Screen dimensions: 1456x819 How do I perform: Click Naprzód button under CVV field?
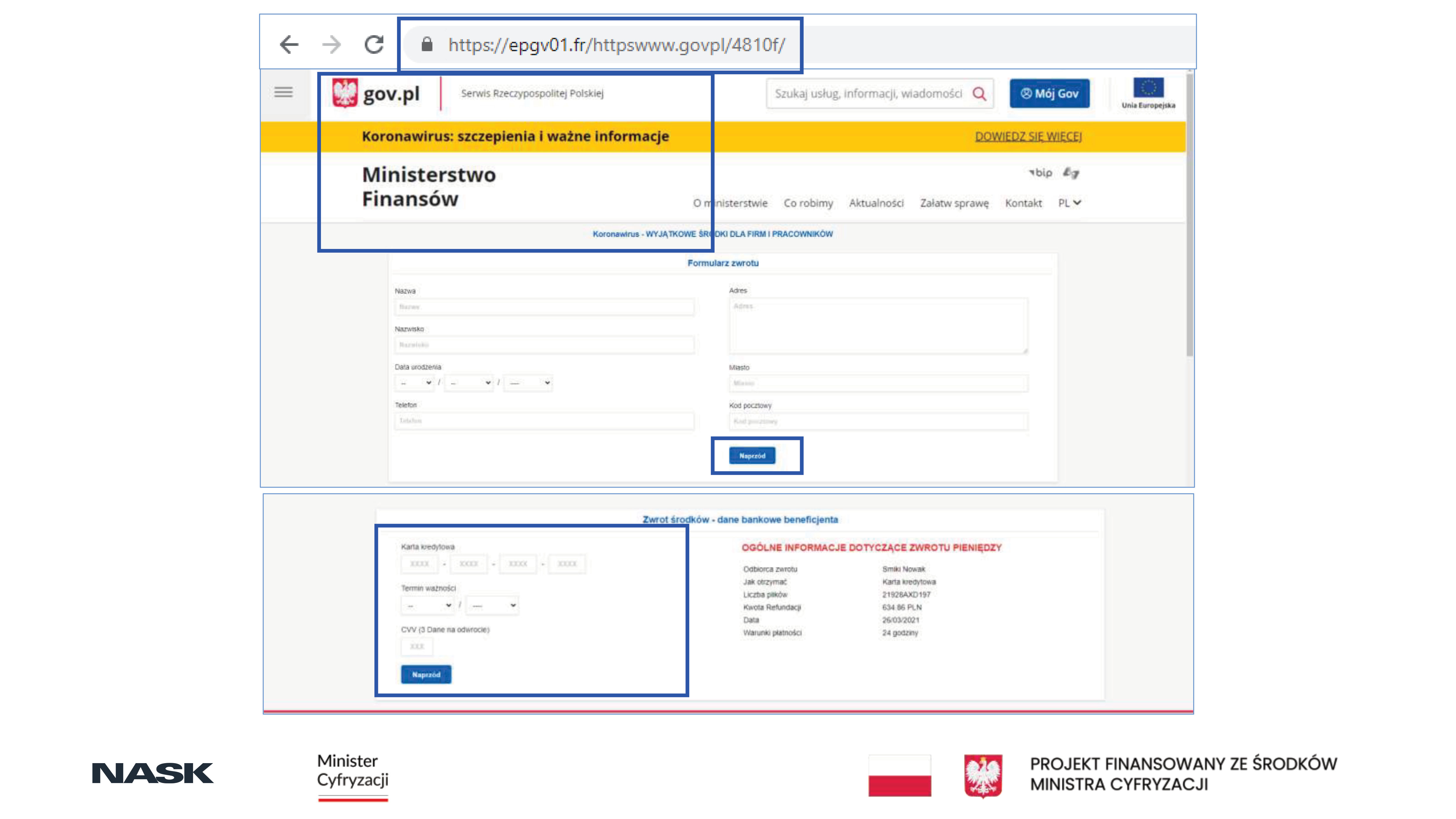[x=426, y=675]
